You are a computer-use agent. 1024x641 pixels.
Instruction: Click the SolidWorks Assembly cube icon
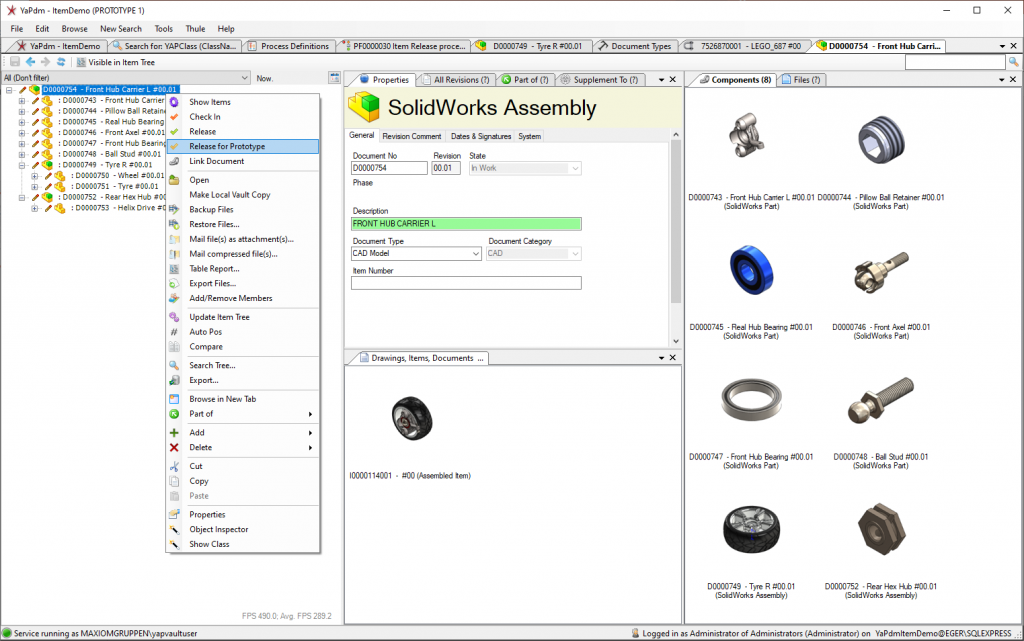tap(364, 107)
